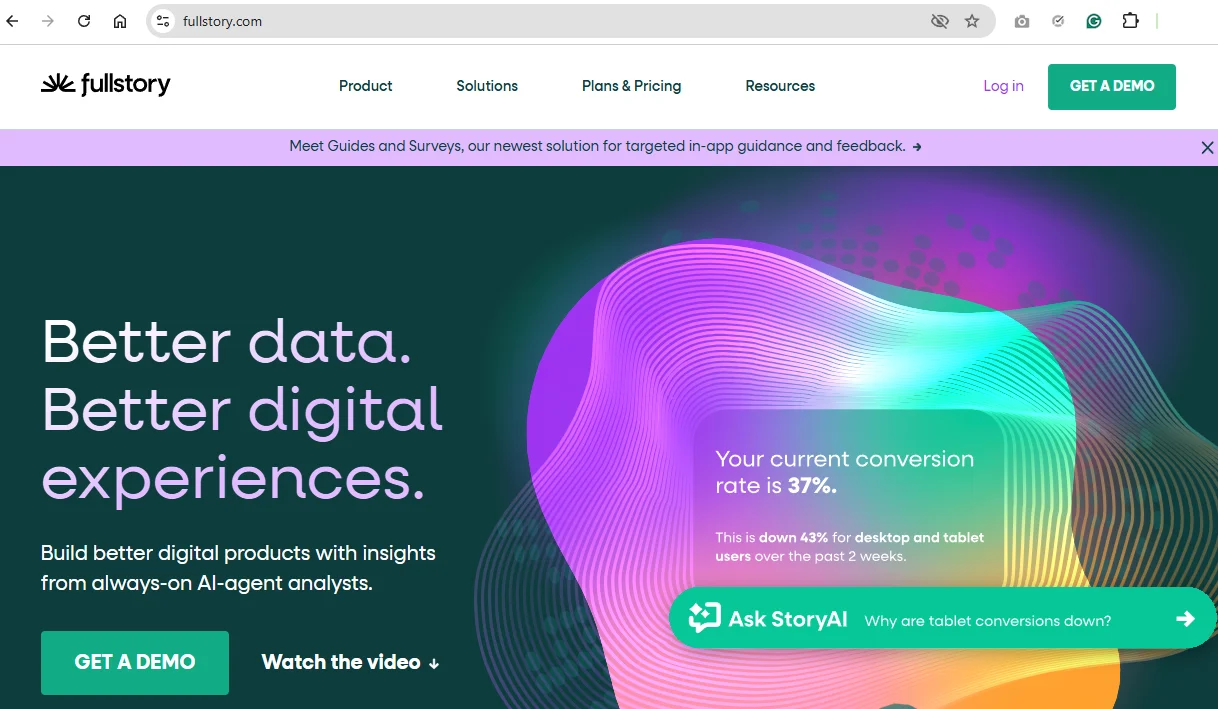Click the arrow inside the StoryAI bar
Screen dimensions: 1218x709
pos(1186,618)
